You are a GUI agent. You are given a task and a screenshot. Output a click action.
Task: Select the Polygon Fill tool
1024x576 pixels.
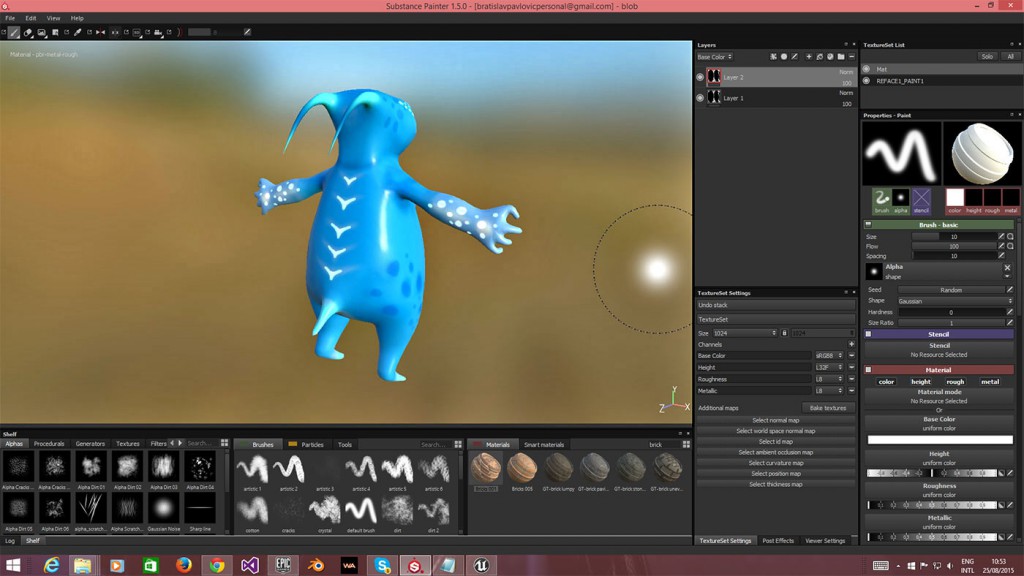56,32
